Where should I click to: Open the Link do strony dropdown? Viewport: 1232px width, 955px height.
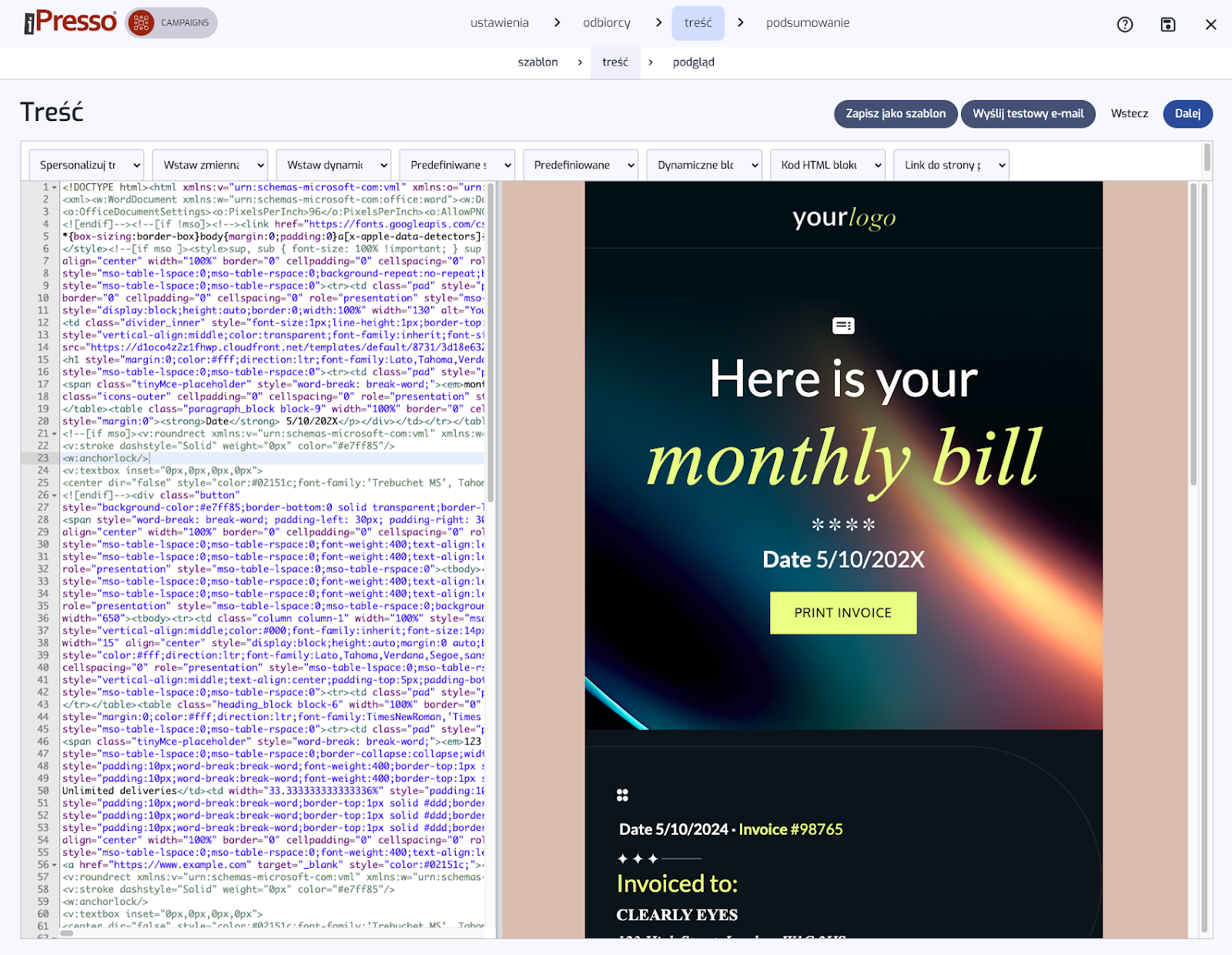point(952,165)
